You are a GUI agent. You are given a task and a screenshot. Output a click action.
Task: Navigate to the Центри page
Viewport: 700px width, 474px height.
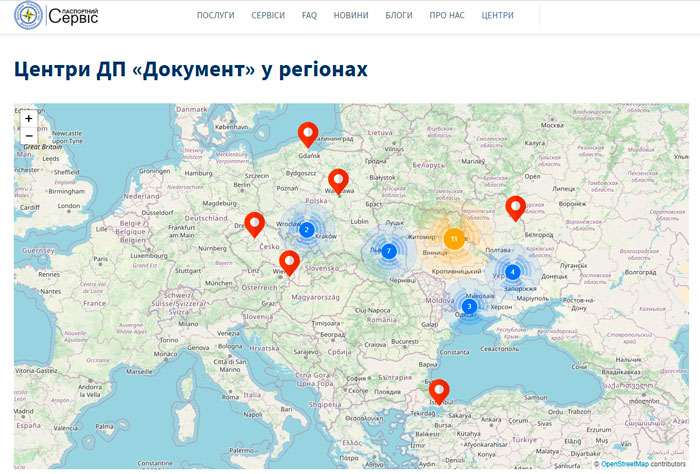point(497,17)
